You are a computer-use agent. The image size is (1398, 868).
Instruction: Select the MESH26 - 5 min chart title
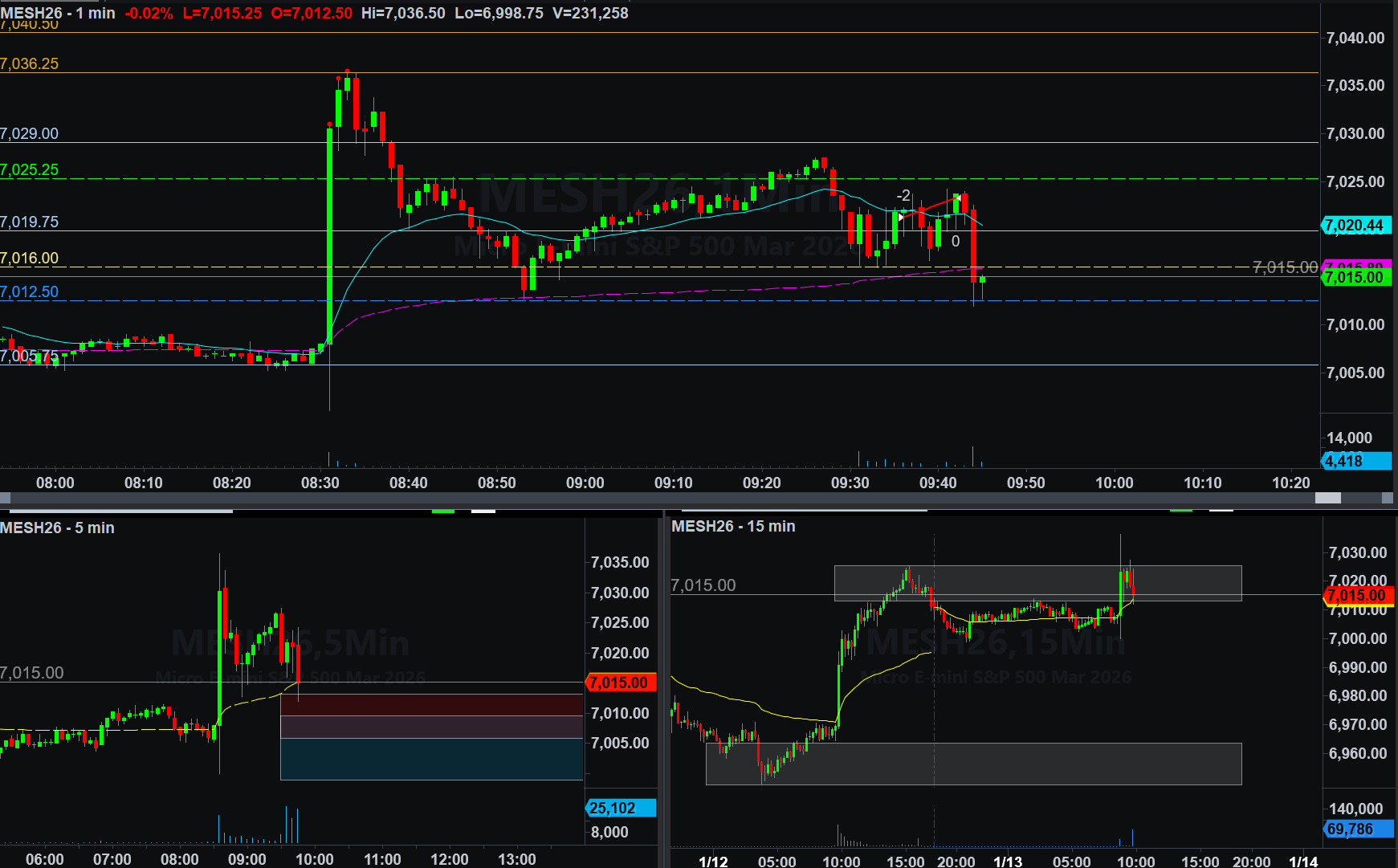click(x=57, y=528)
